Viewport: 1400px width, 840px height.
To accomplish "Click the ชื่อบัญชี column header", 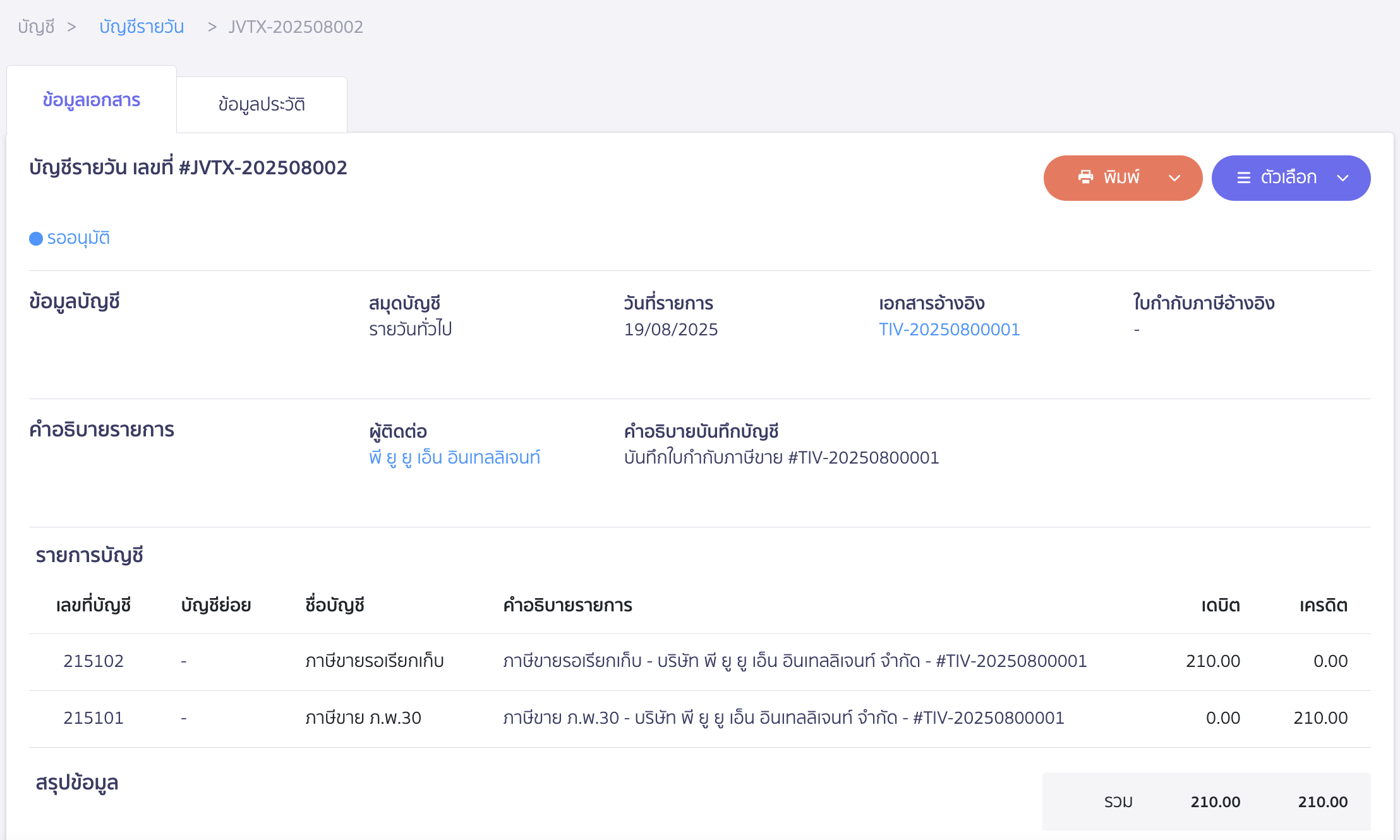I will click(x=335, y=605).
